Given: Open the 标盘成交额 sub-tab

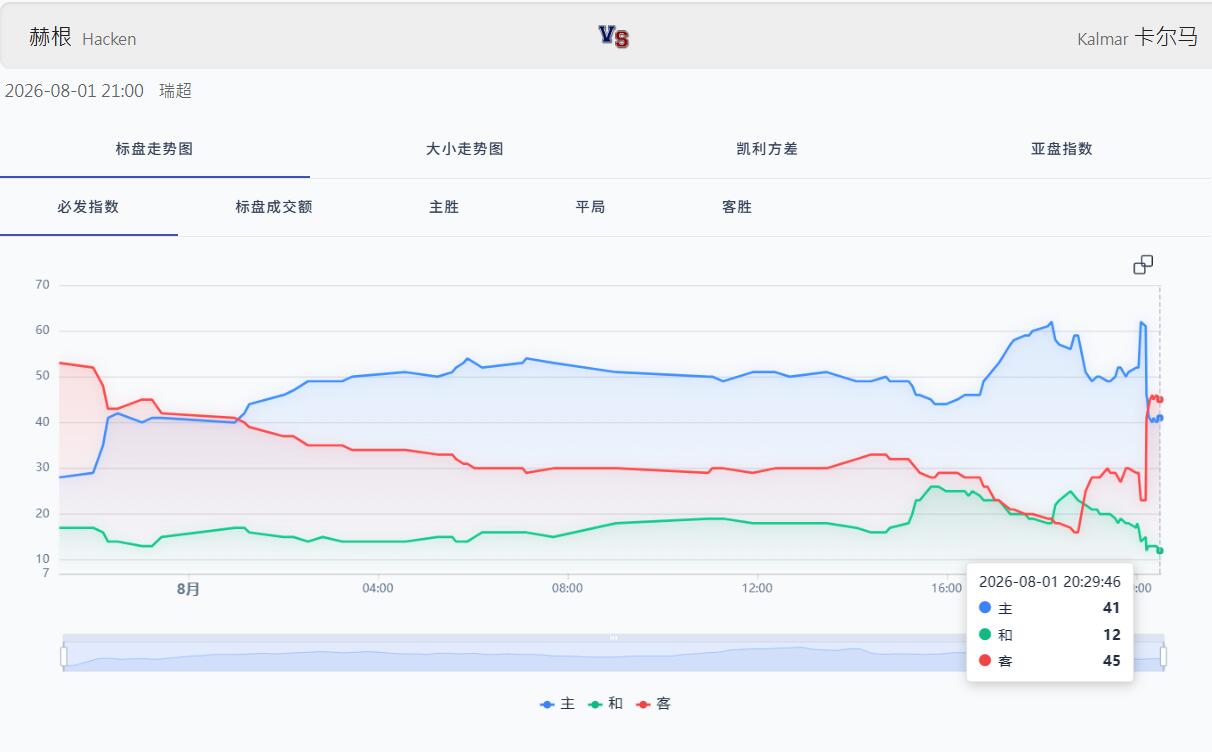Looking at the screenshot, I should (274, 207).
